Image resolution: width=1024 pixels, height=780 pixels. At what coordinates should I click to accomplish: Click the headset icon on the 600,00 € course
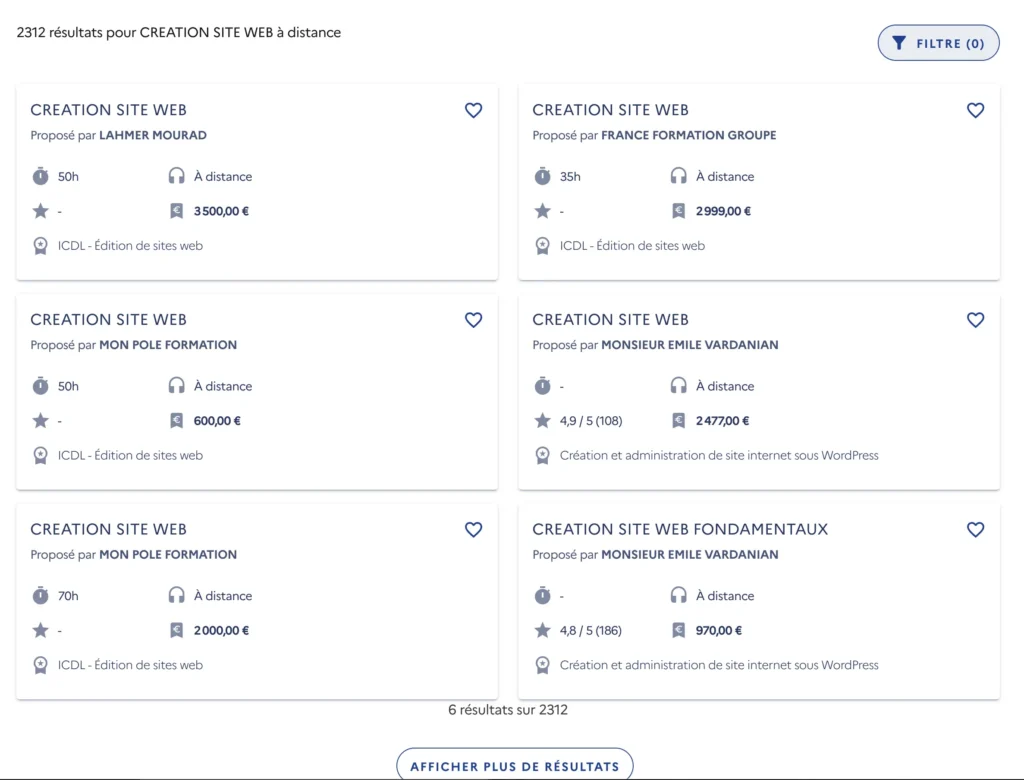click(x=176, y=386)
